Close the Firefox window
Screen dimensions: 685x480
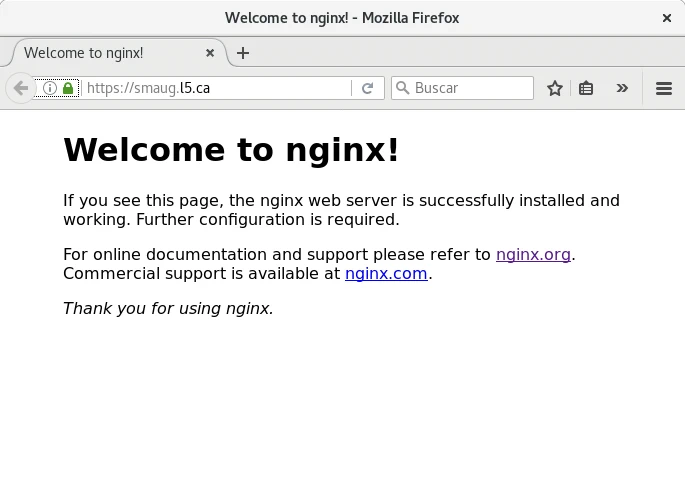coord(667,18)
